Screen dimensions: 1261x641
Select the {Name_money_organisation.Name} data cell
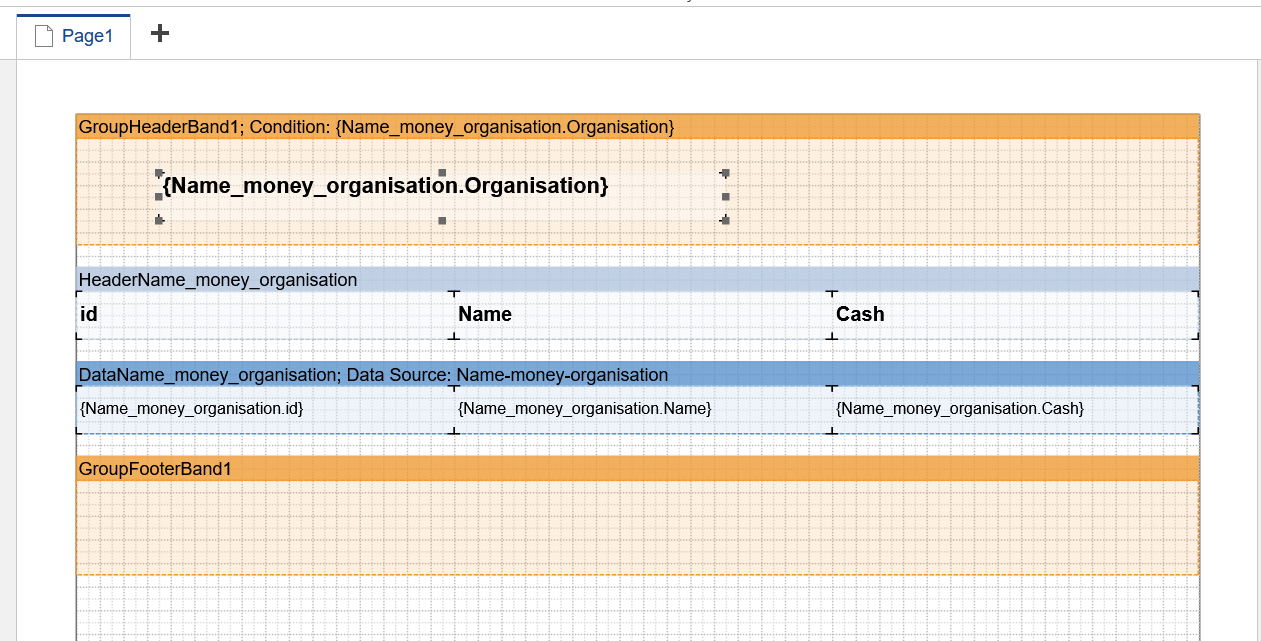643,410
